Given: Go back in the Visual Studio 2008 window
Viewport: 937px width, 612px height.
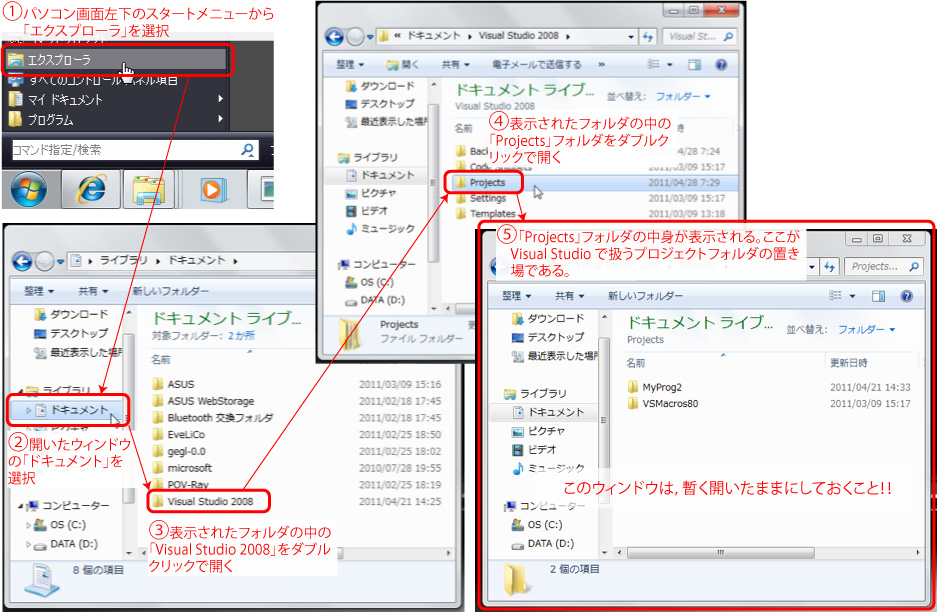Looking at the screenshot, I should point(334,37).
